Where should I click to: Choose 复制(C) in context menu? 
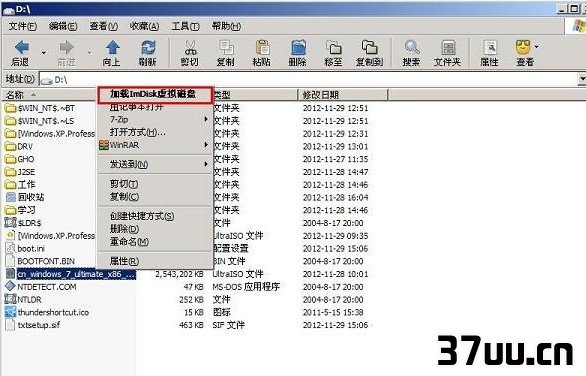[155, 197]
